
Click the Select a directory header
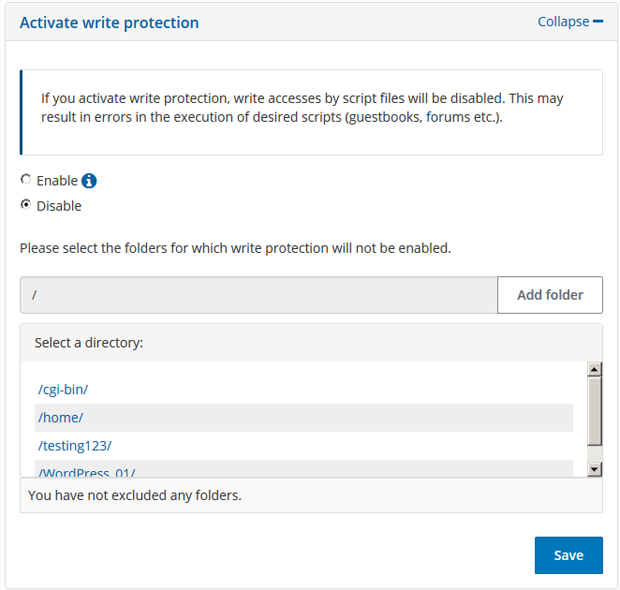[x=89, y=342]
